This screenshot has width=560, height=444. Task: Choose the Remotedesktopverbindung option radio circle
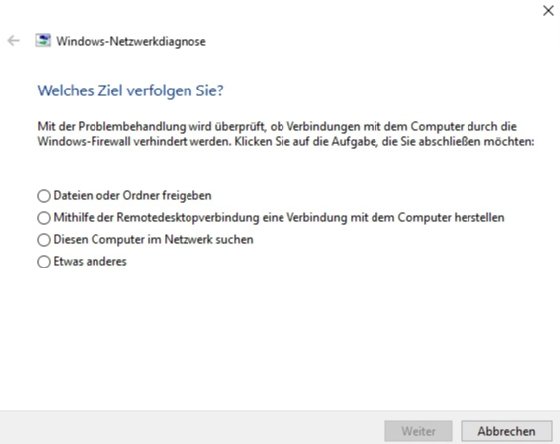coord(44,218)
